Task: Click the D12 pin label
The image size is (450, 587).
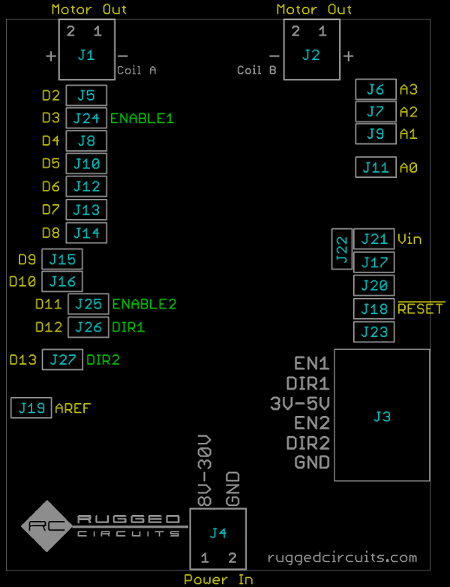Action: 49,328
